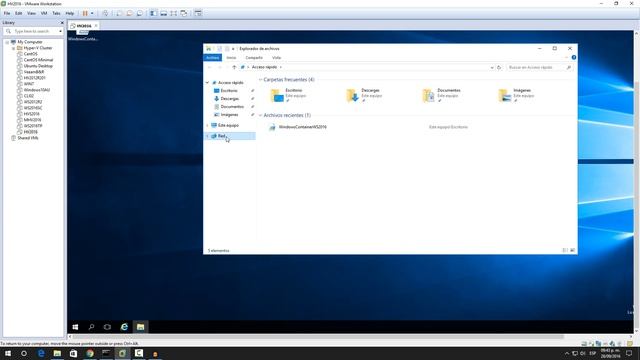
Task: Open the VMware Tabs menu
Action: [56, 13]
